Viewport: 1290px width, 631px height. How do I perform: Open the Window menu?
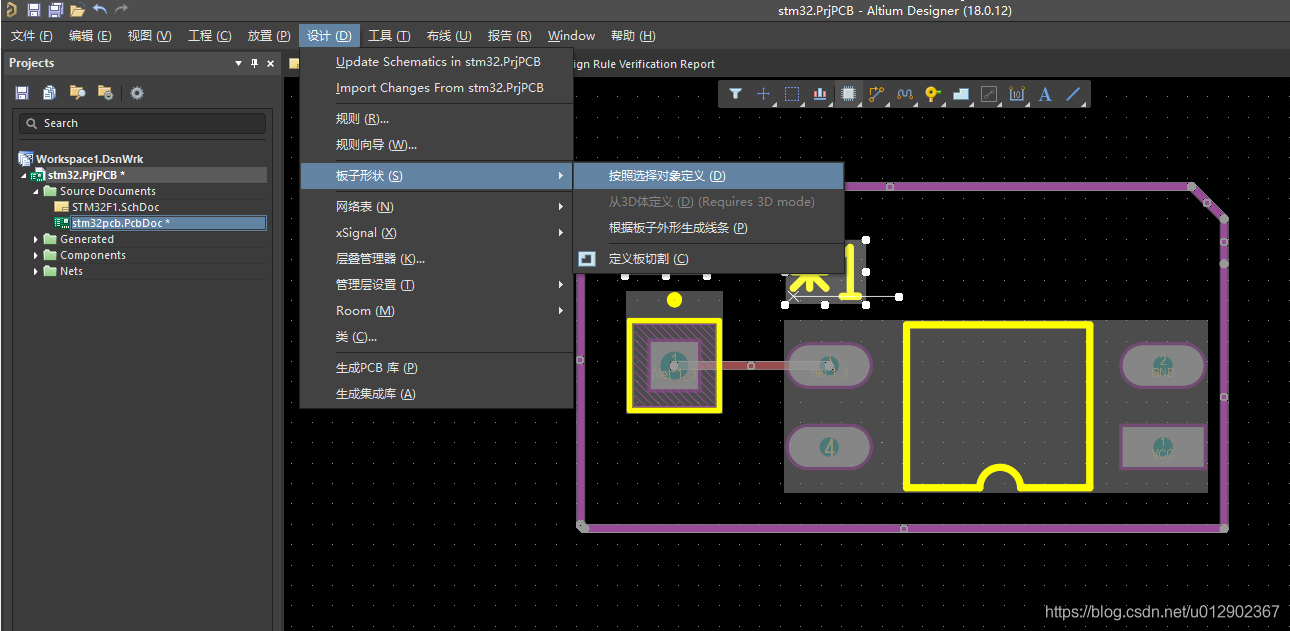(x=571, y=36)
